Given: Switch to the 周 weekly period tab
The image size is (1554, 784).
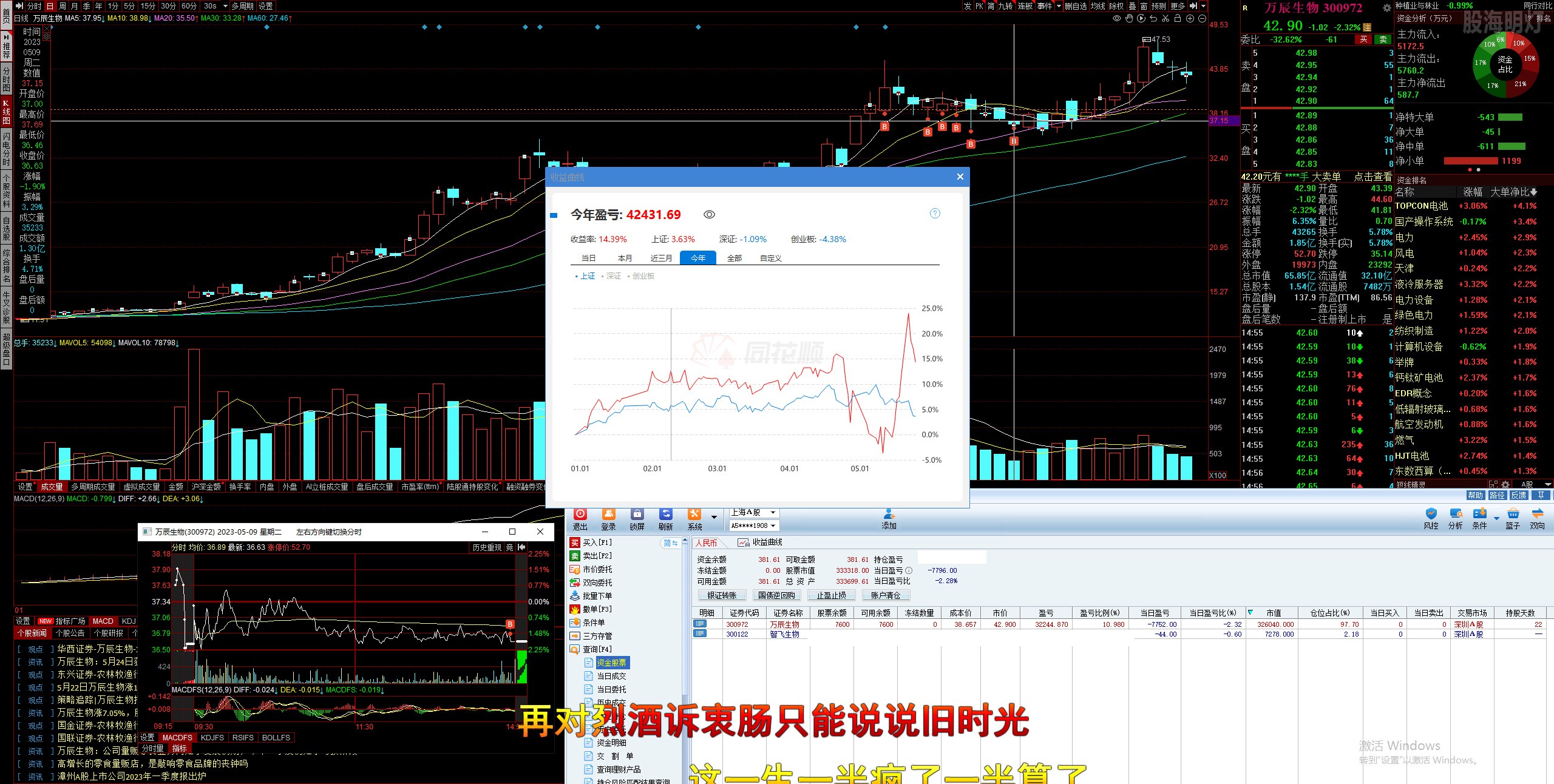Looking at the screenshot, I should coord(62,6).
